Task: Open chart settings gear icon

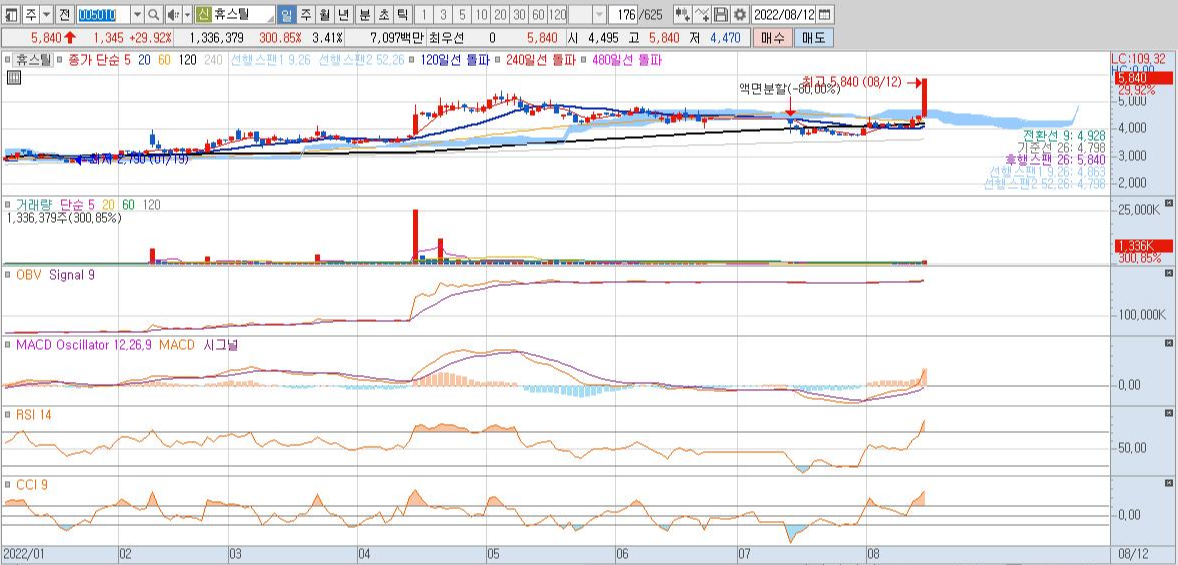Action: point(740,14)
